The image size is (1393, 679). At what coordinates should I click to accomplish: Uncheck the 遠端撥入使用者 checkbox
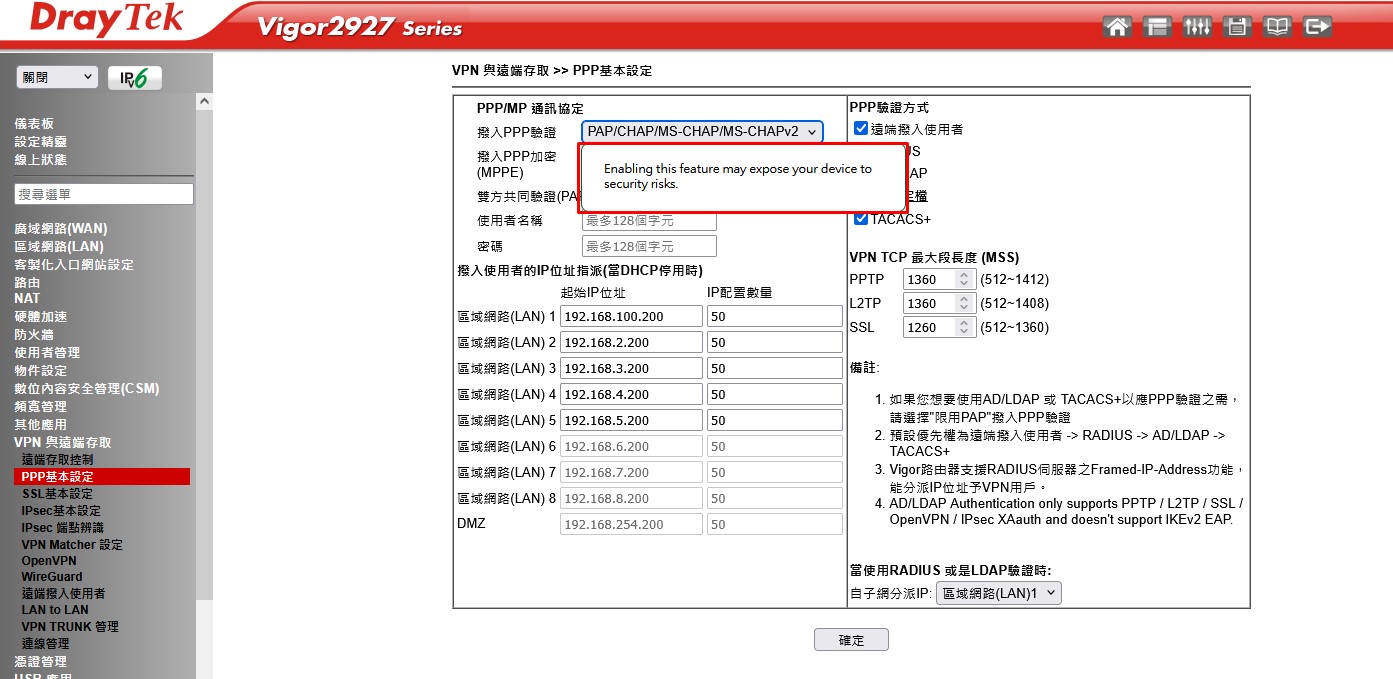pyautogui.click(x=861, y=129)
